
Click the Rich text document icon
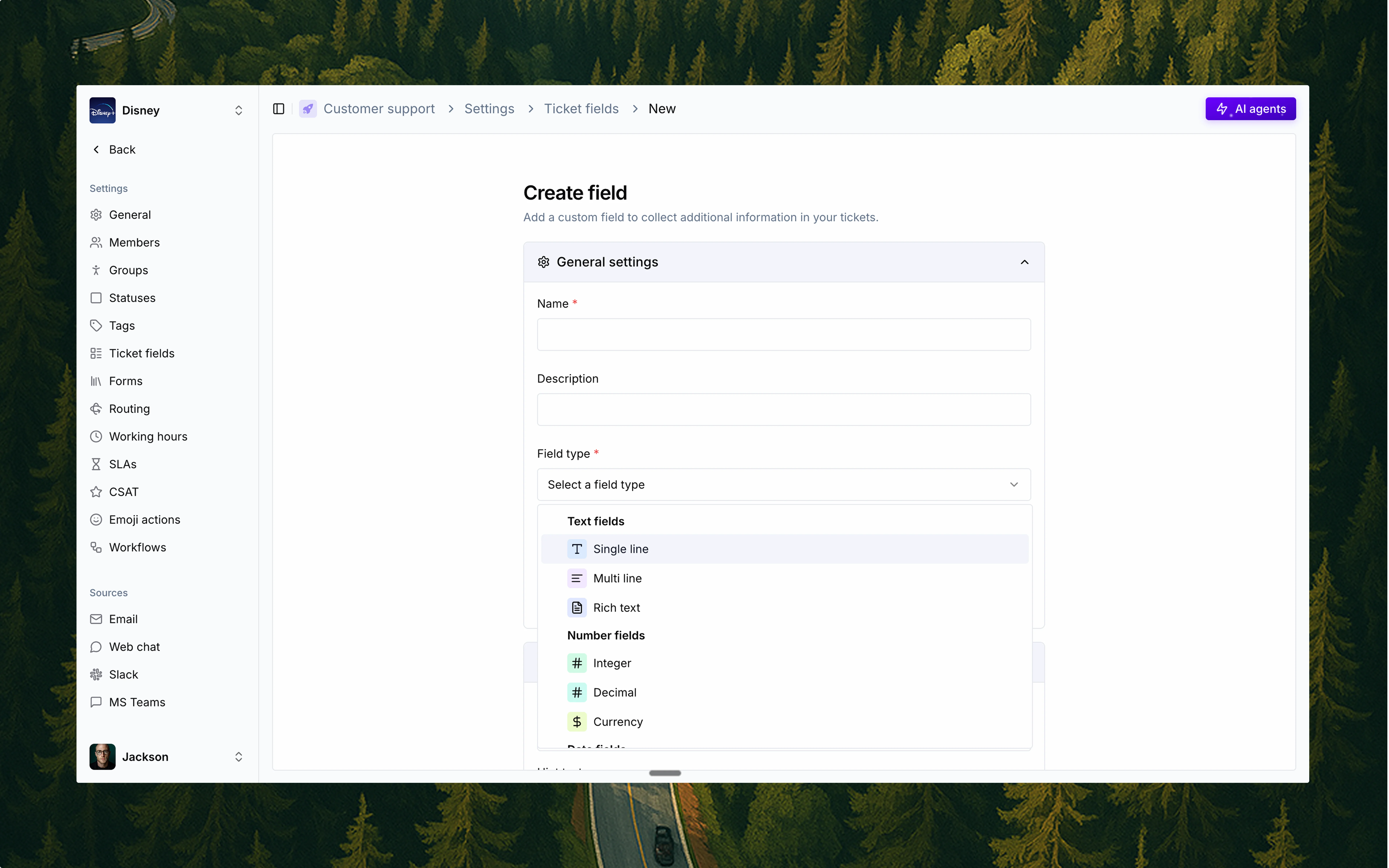577,607
